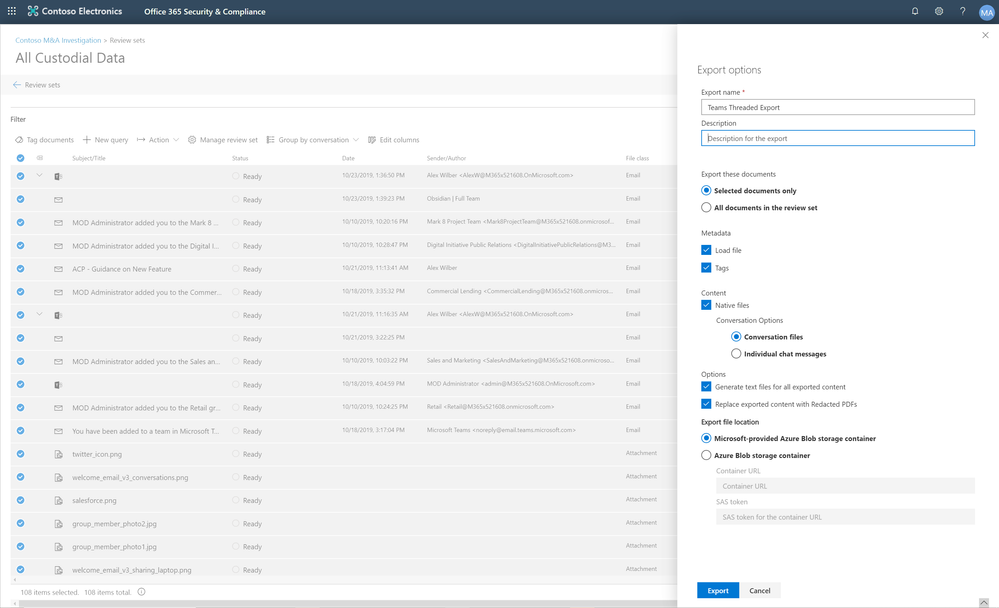Open the help question mark icon
The width and height of the screenshot is (999, 608).
(963, 11)
